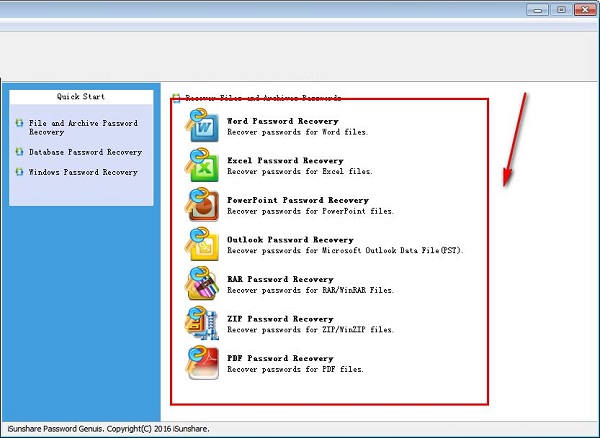This screenshot has height=438, width=600.
Task: Click icon beside Windows Password Recovery
Action: click(19, 172)
